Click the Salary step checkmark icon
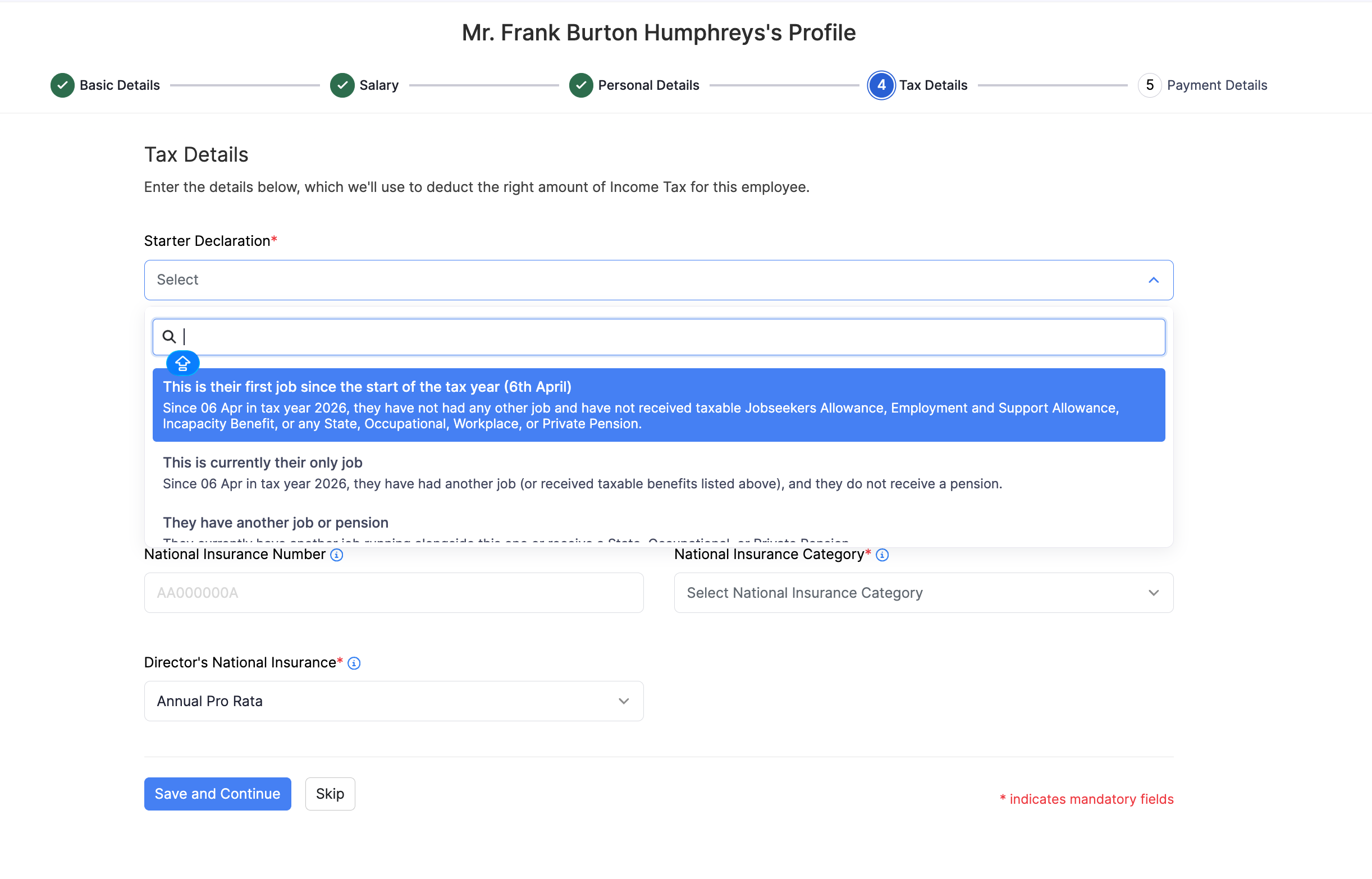The height and width of the screenshot is (879, 1372). coord(342,85)
